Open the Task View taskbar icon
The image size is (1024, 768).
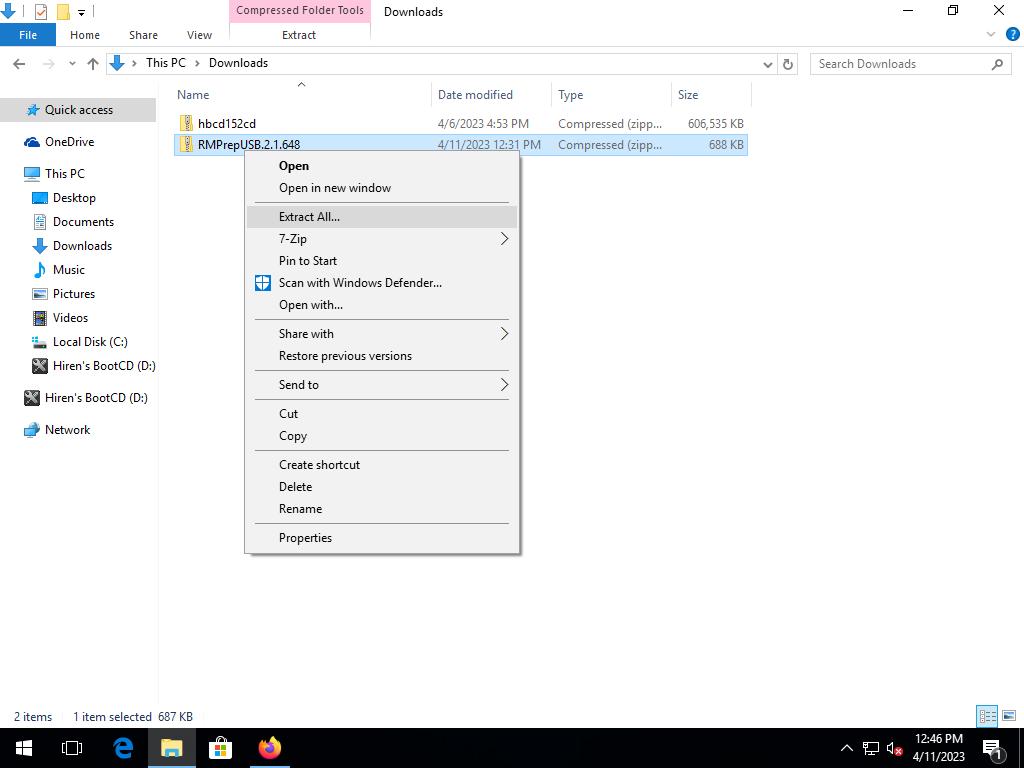pyautogui.click(x=72, y=748)
